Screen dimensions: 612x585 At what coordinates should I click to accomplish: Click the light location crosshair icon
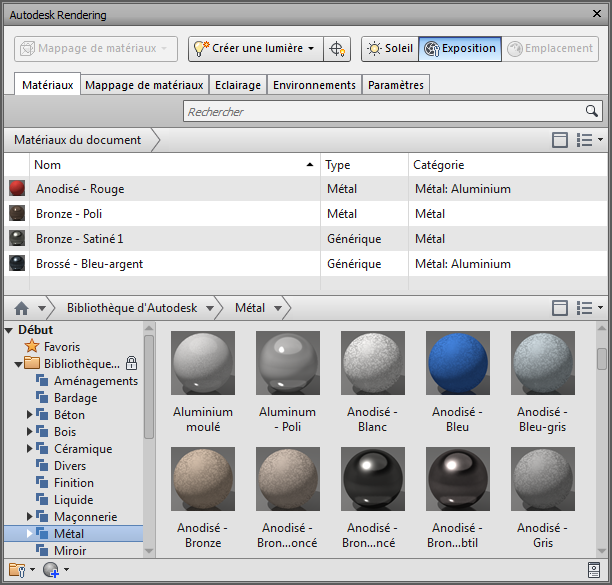coord(337,49)
